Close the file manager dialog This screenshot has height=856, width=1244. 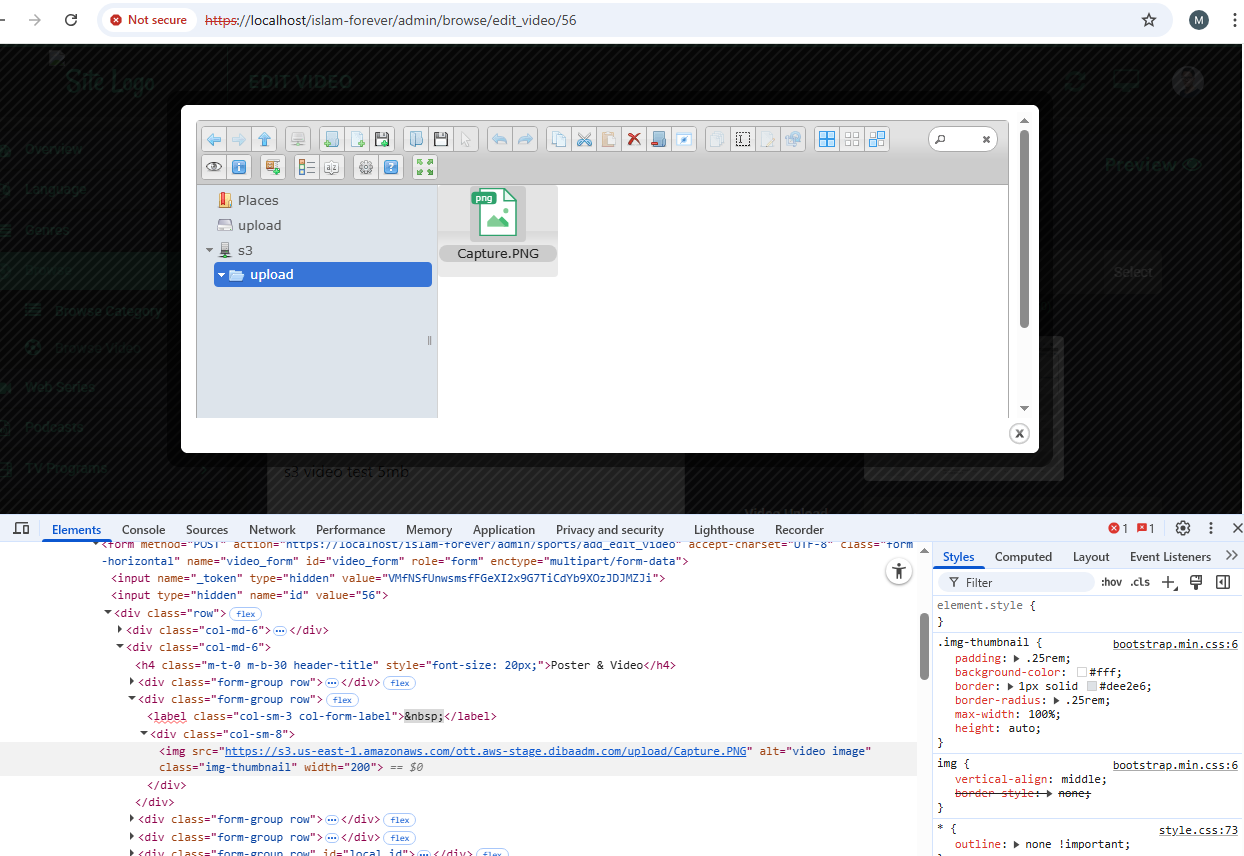tap(1019, 433)
